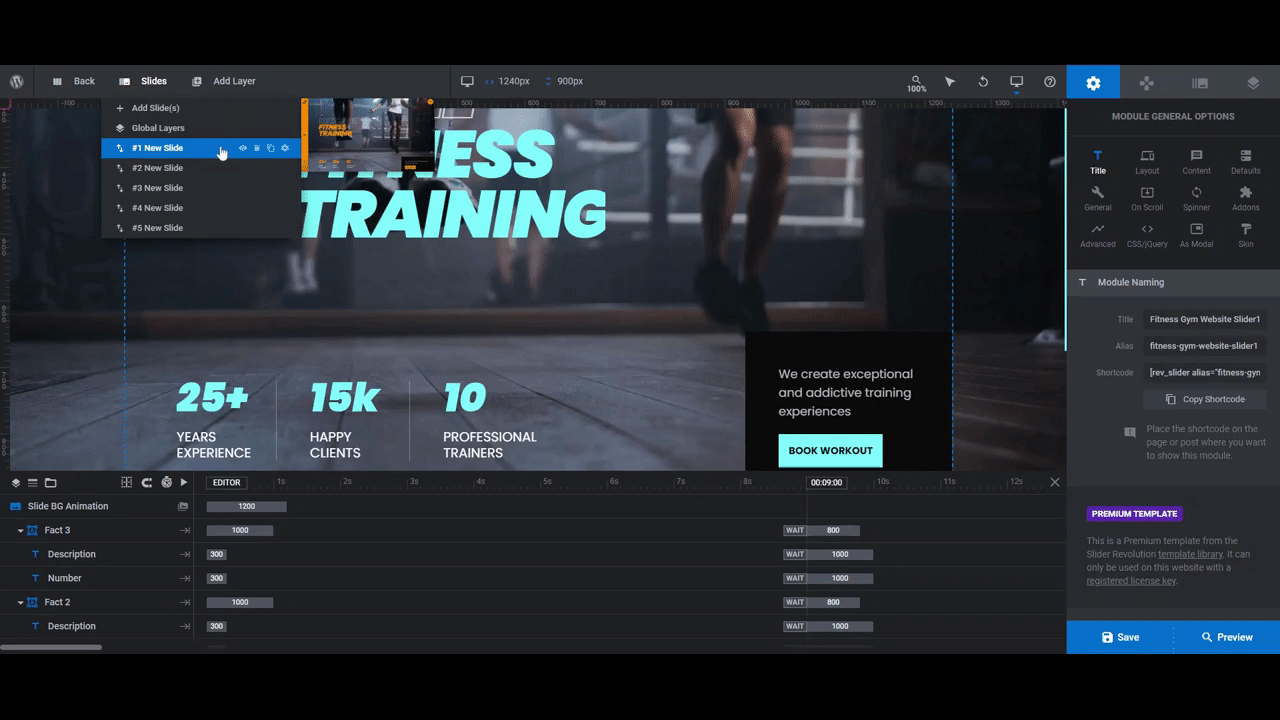Collapse the Fact 3 group
Viewport: 1280px width, 720px height.
[20, 531]
